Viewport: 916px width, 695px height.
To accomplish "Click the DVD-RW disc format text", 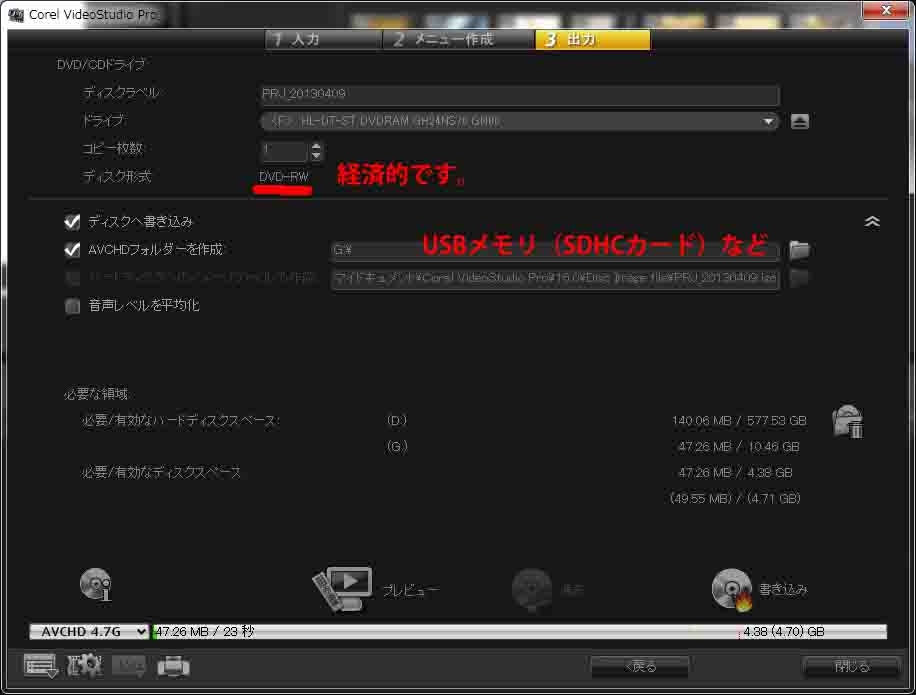I will [284, 177].
